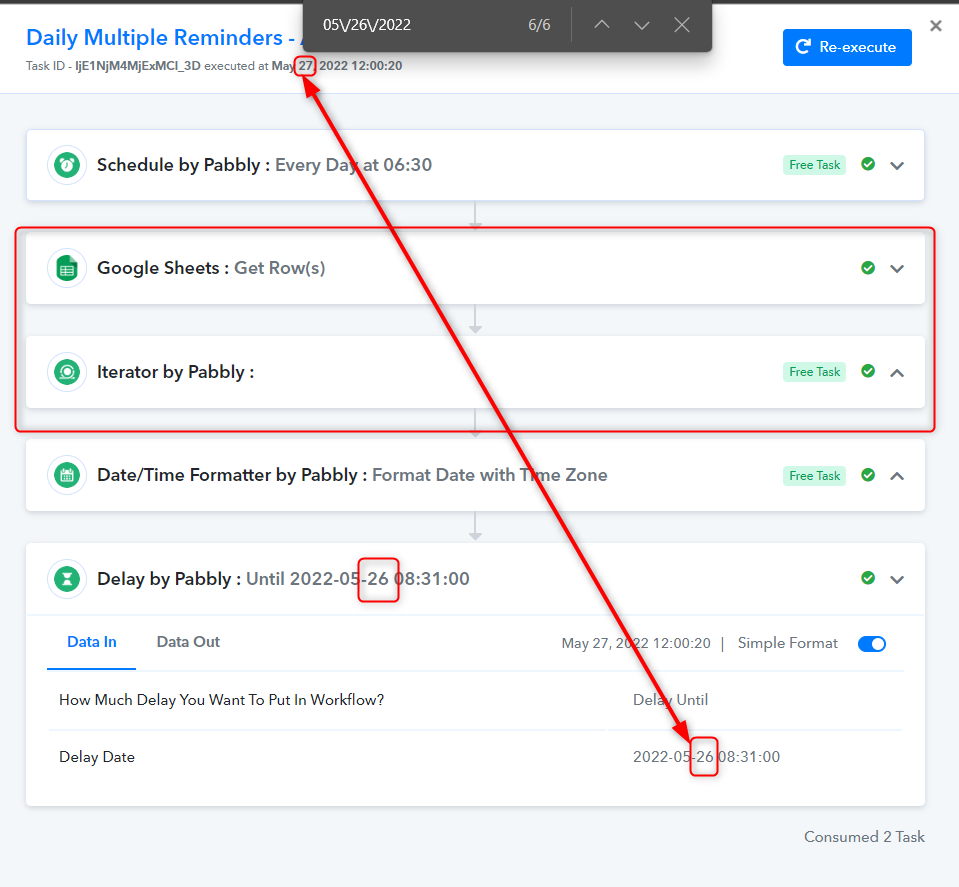This screenshot has height=887, width=959.
Task: Switch to the Data Out tab
Action: pyautogui.click(x=188, y=642)
